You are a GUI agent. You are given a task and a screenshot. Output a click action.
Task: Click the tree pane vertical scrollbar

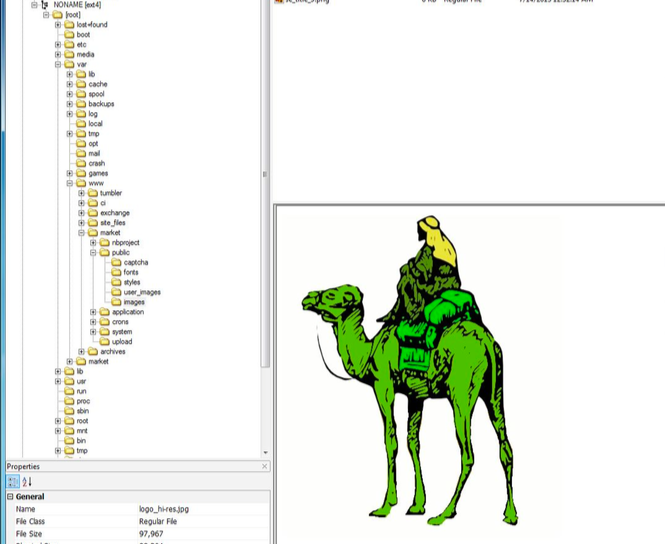(x=265, y=200)
